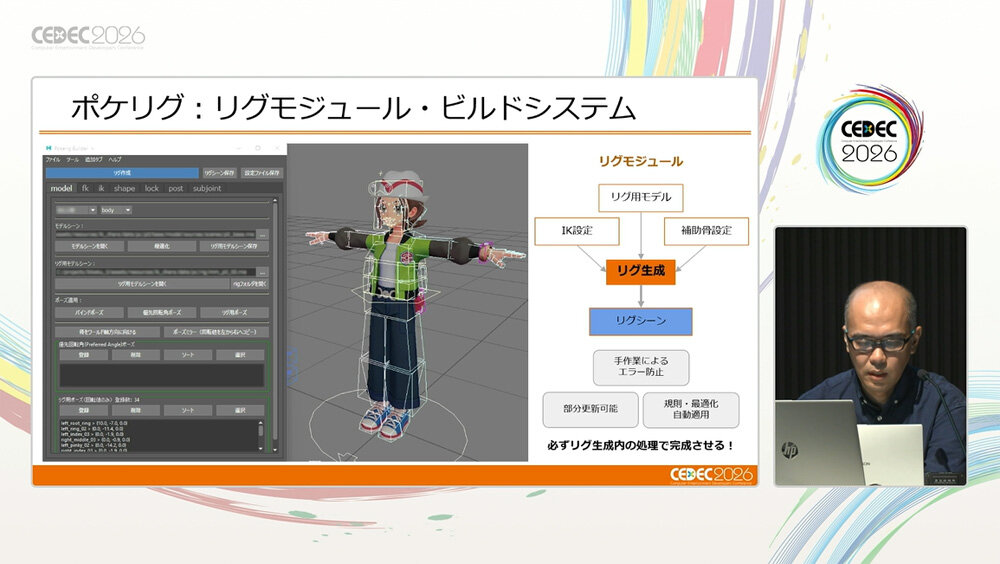1000x564 pixels.
Task: Click the browse "..." button for モデルシーン path
Action: 262,235
